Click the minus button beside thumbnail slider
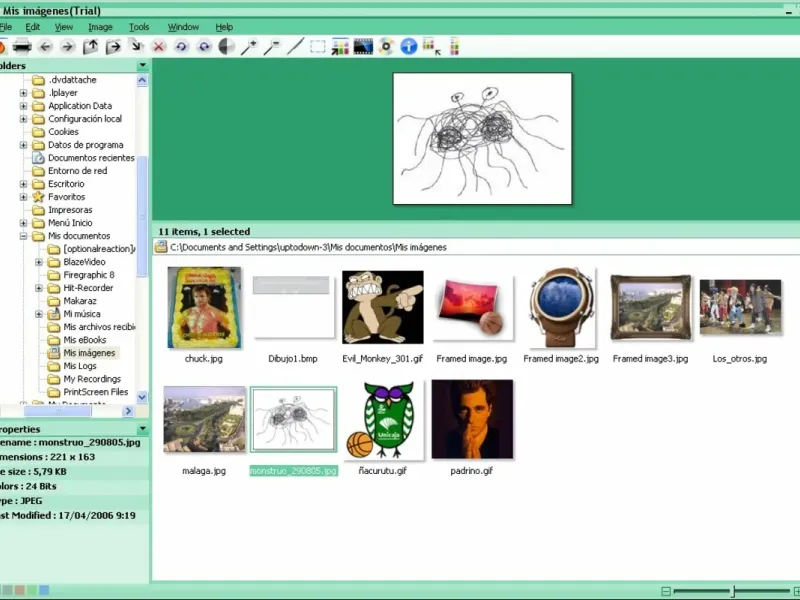This screenshot has height=600, width=800. pos(665,591)
